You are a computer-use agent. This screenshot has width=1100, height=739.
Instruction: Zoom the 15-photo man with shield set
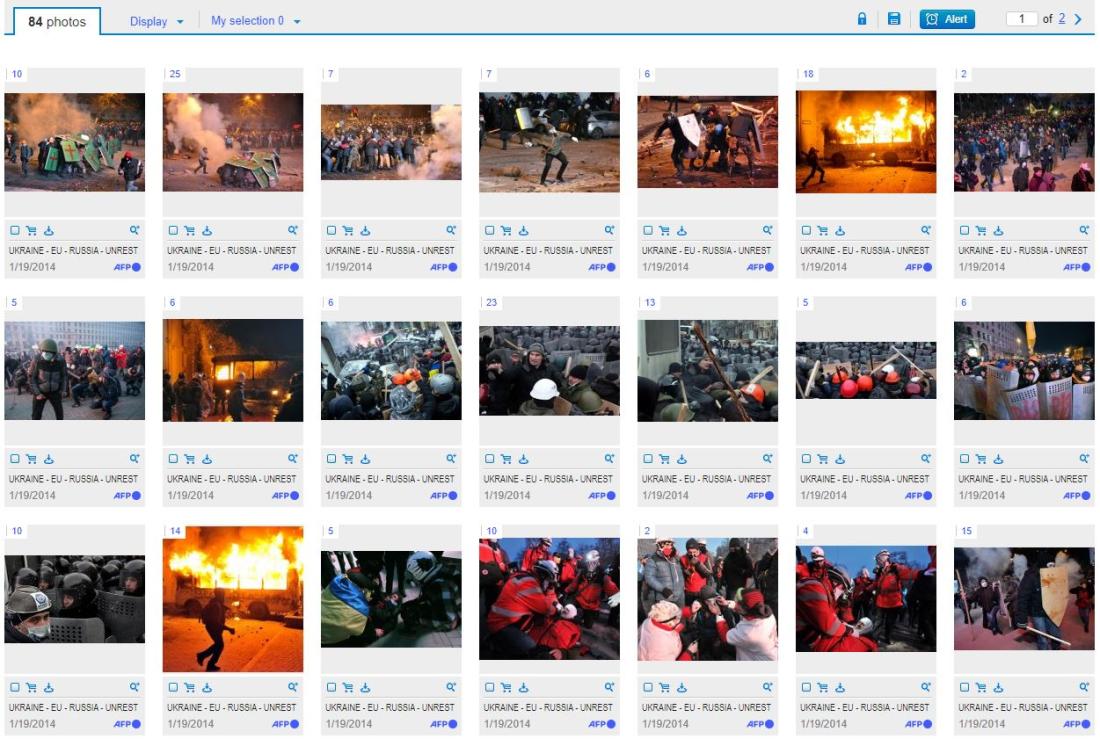(x=1084, y=688)
